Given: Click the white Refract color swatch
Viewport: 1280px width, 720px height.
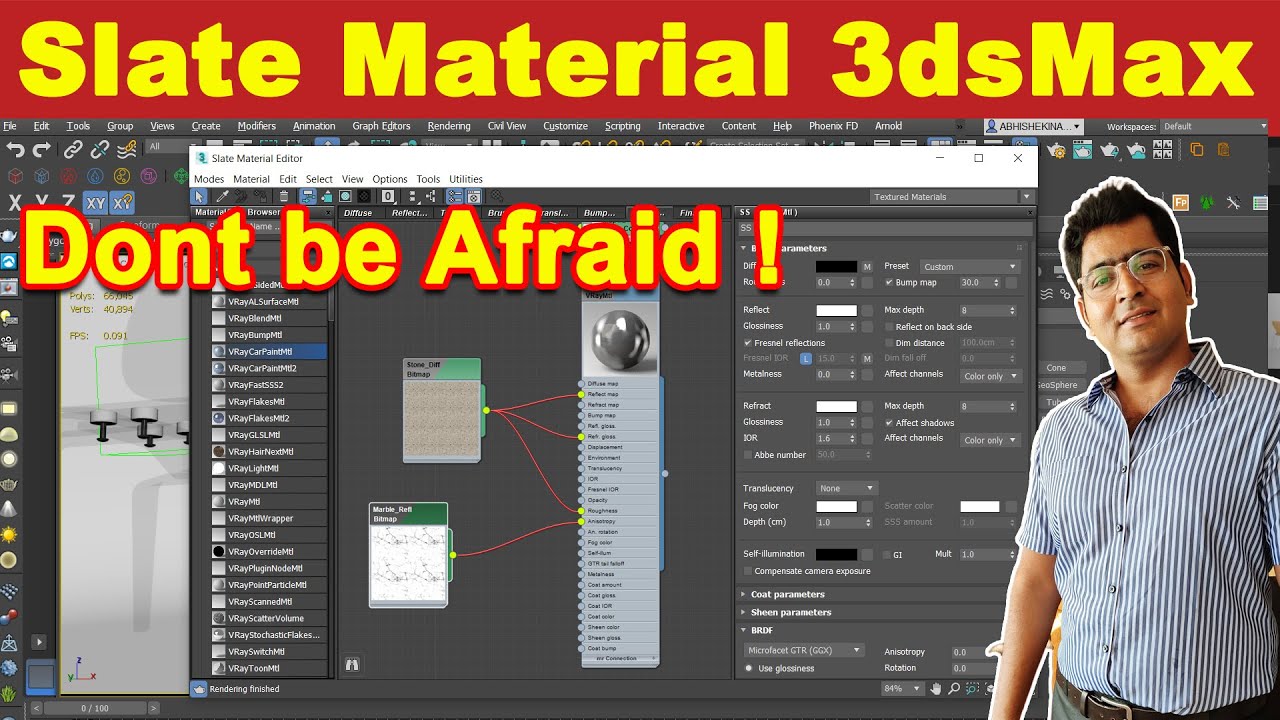Looking at the screenshot, I should point(836,407).
